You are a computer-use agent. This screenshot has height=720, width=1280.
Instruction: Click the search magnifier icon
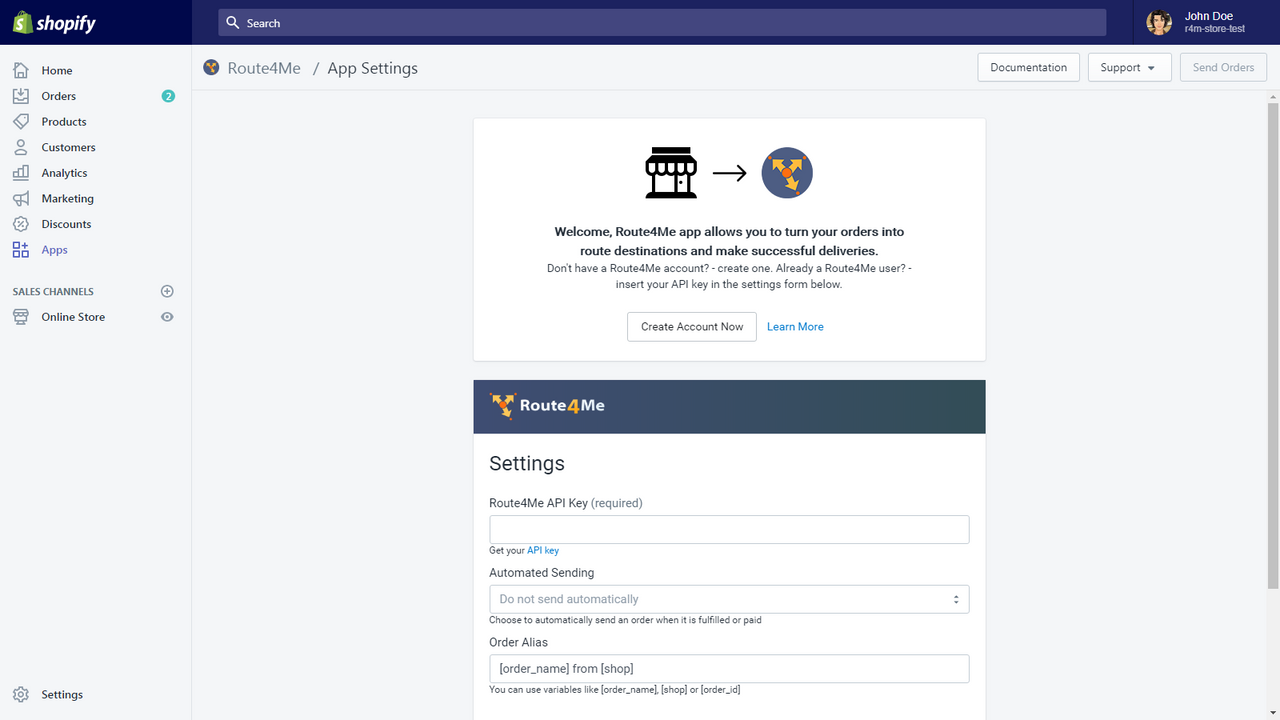(233, 22)
